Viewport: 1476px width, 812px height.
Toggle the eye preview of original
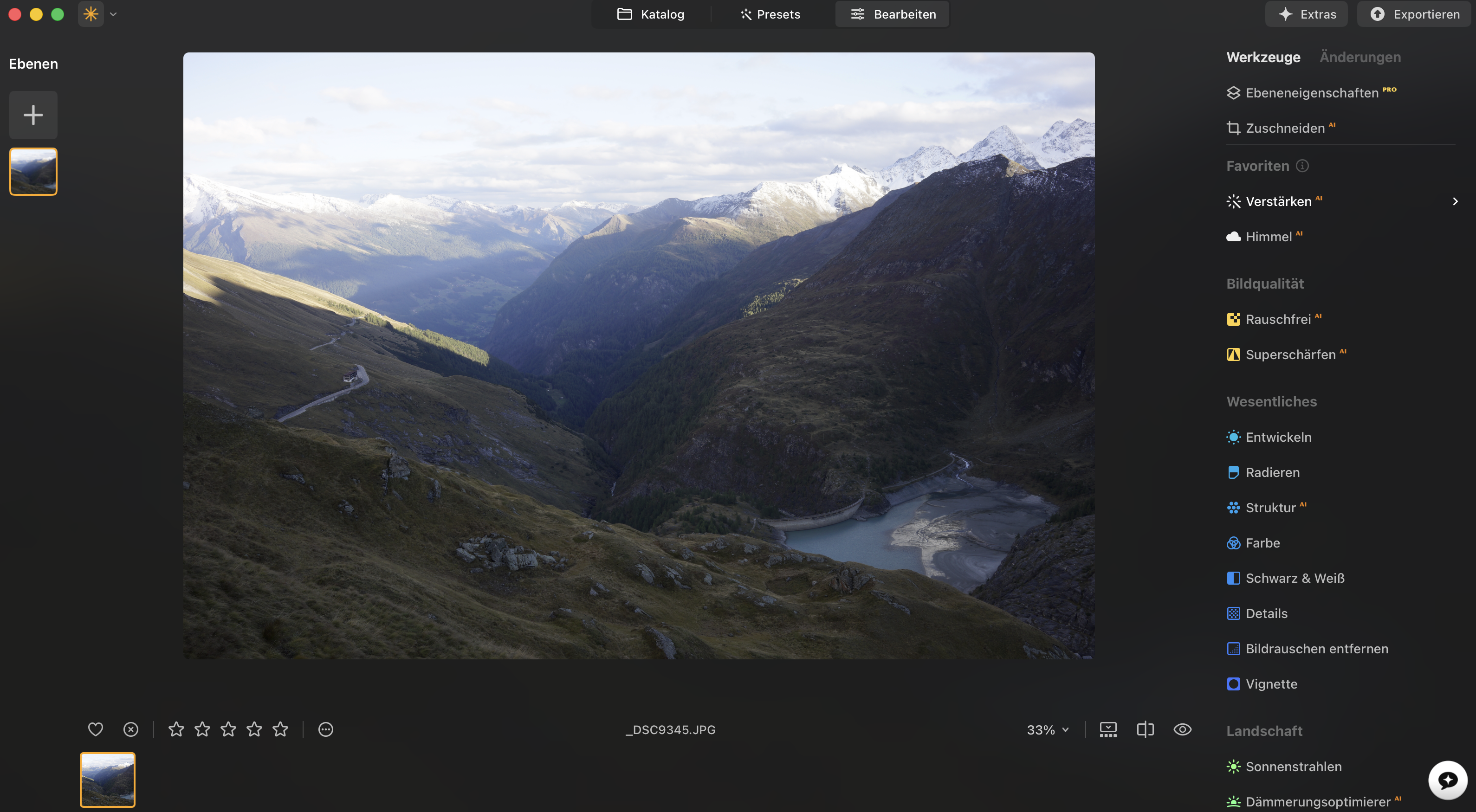pyautogui.click(x=1183, y=729)
